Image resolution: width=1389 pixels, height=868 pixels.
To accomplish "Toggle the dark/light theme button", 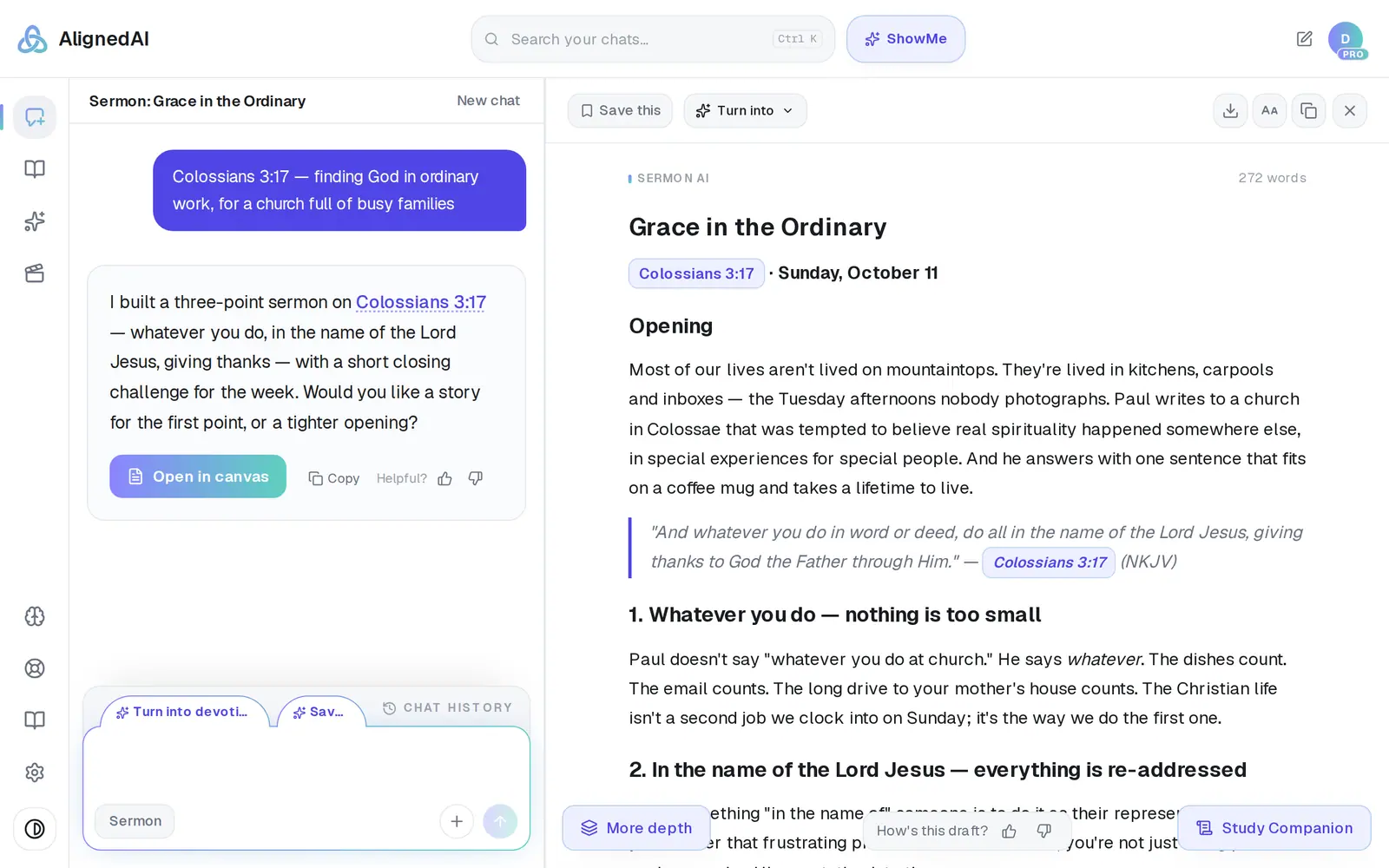I will [x=35, y=829].
